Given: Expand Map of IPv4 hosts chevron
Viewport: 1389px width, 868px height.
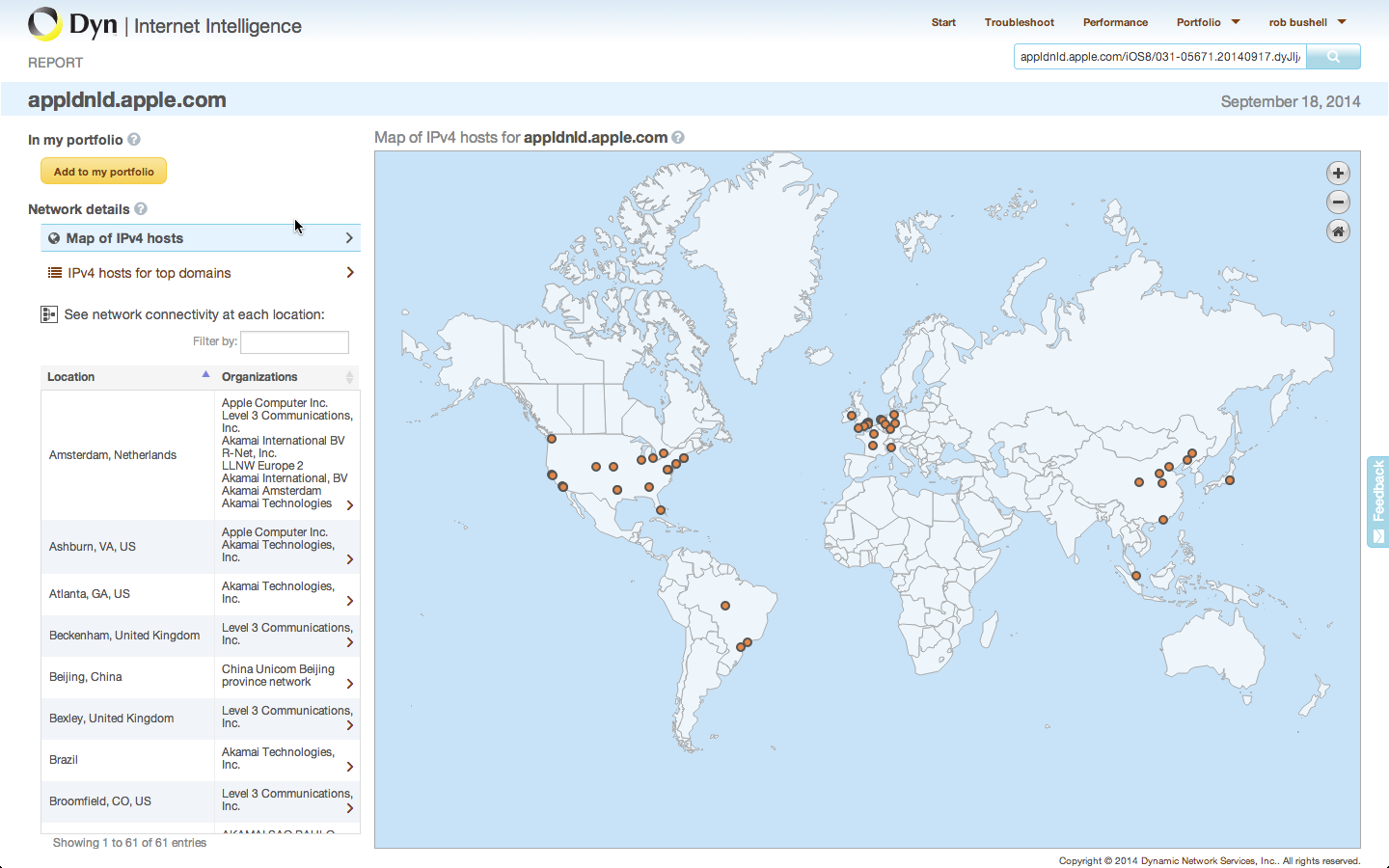Looking at the screenshot, I should [x=349, y=238].
